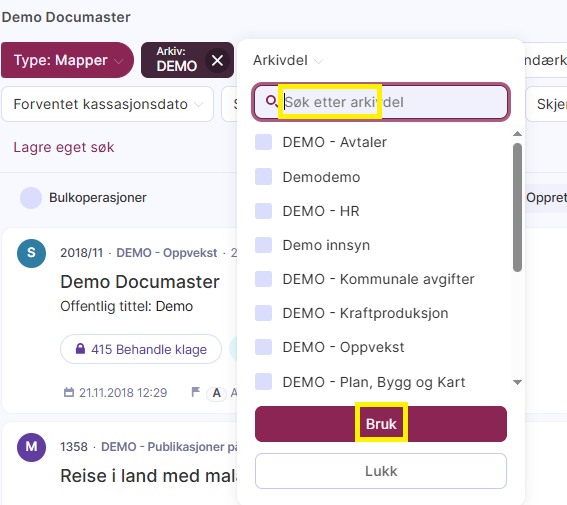Viewport: 567px width, 505px height.
Task: Apply the filter with the Bruk button
Action: click(x=381, y=424)
